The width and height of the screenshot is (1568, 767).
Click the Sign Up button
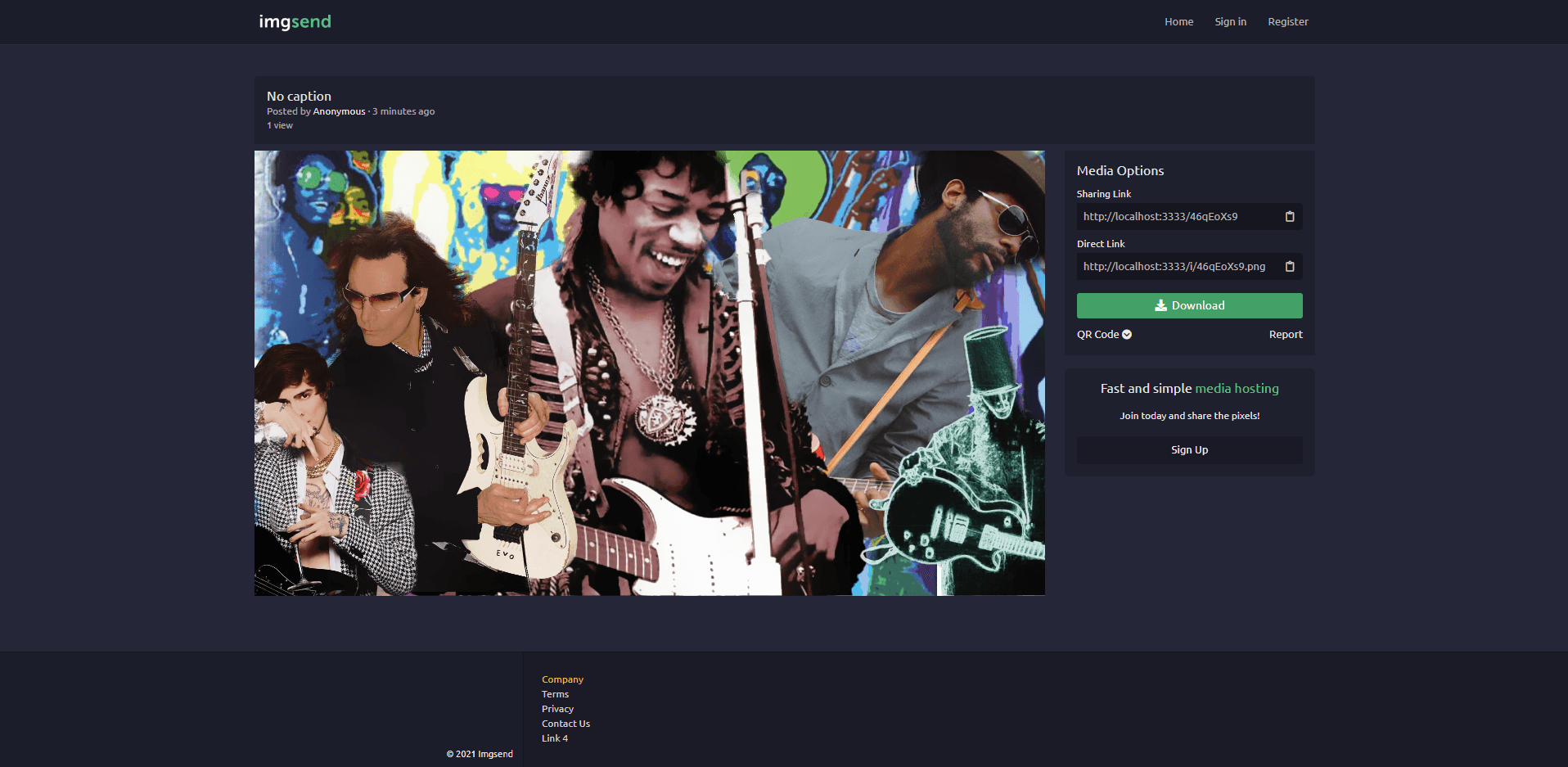coord(1189,450)
